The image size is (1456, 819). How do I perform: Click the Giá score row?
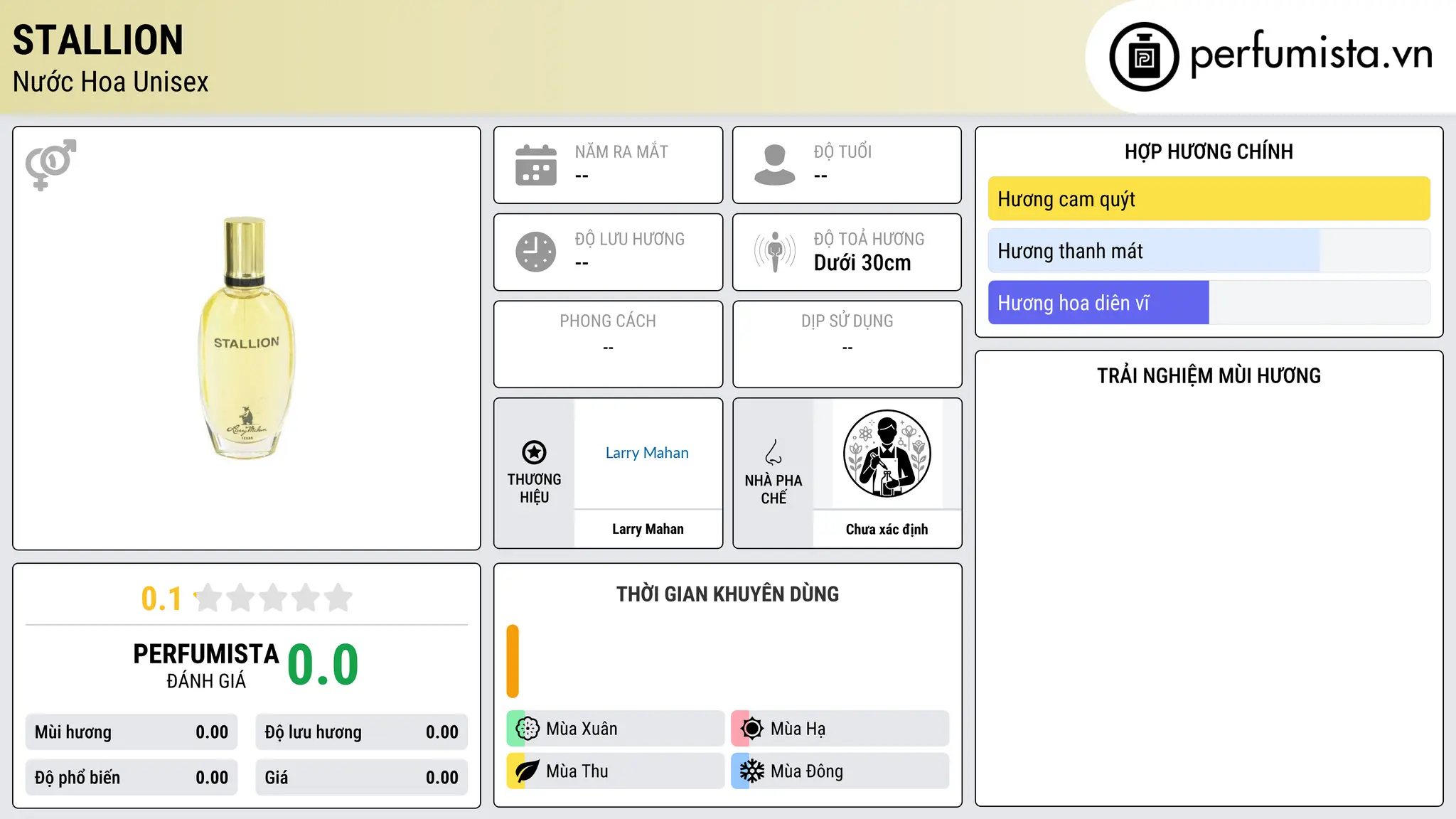(x=361, y=778)
